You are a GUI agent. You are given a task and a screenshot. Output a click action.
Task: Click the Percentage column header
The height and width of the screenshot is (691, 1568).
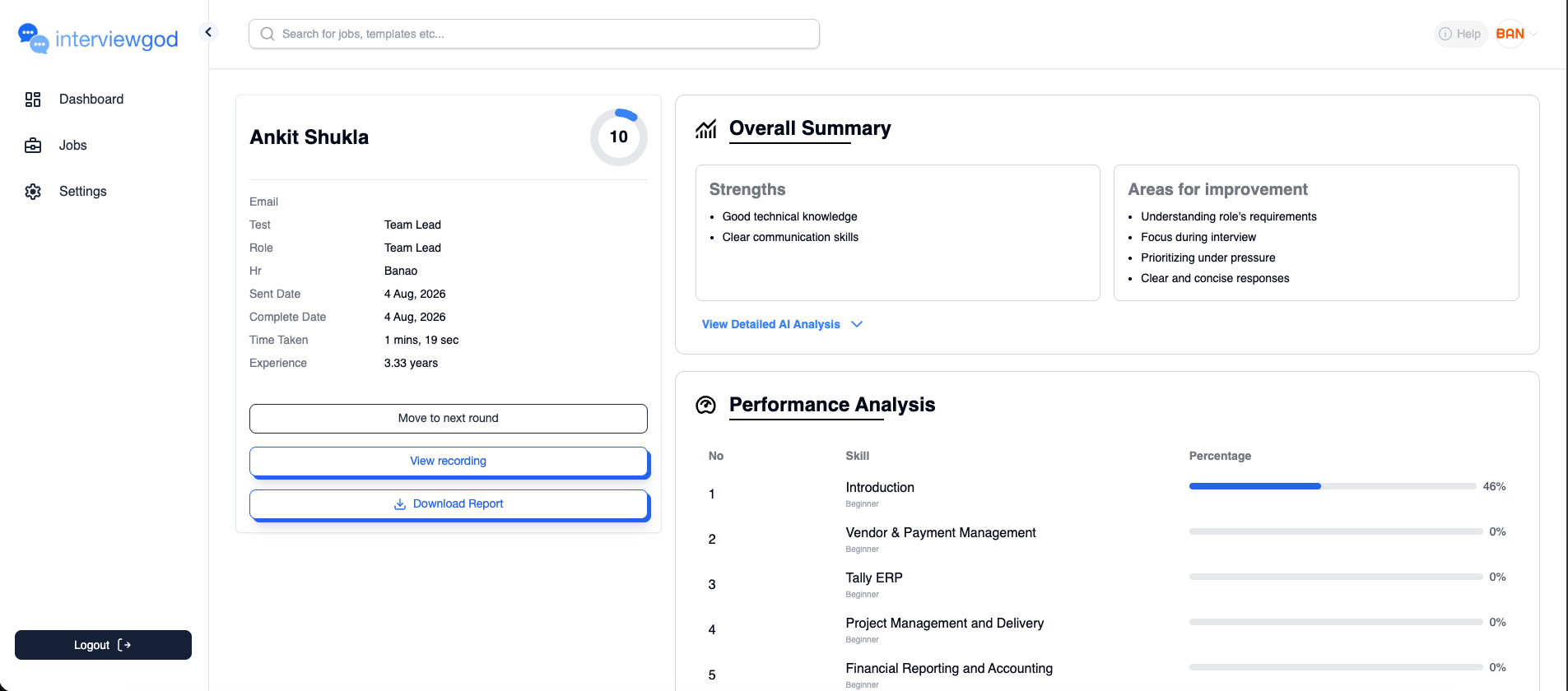pos(1220,456)
